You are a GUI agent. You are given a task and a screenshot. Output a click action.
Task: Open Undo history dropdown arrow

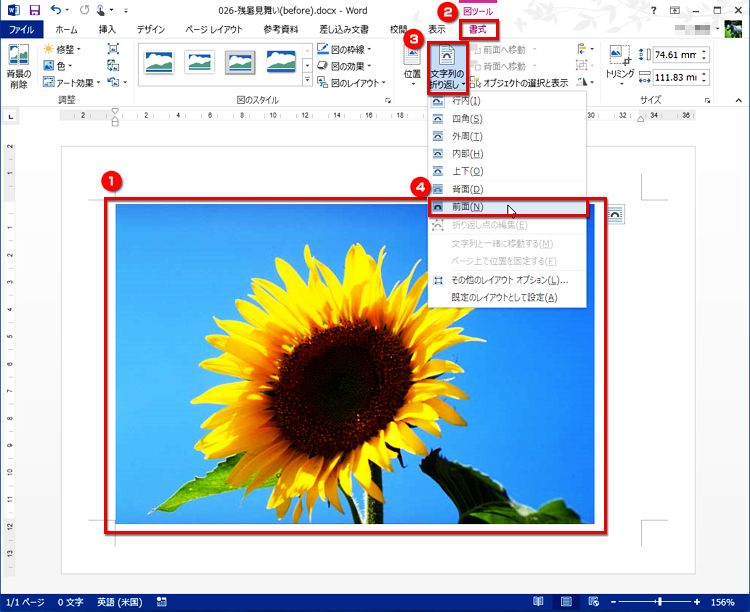point(67,10)
